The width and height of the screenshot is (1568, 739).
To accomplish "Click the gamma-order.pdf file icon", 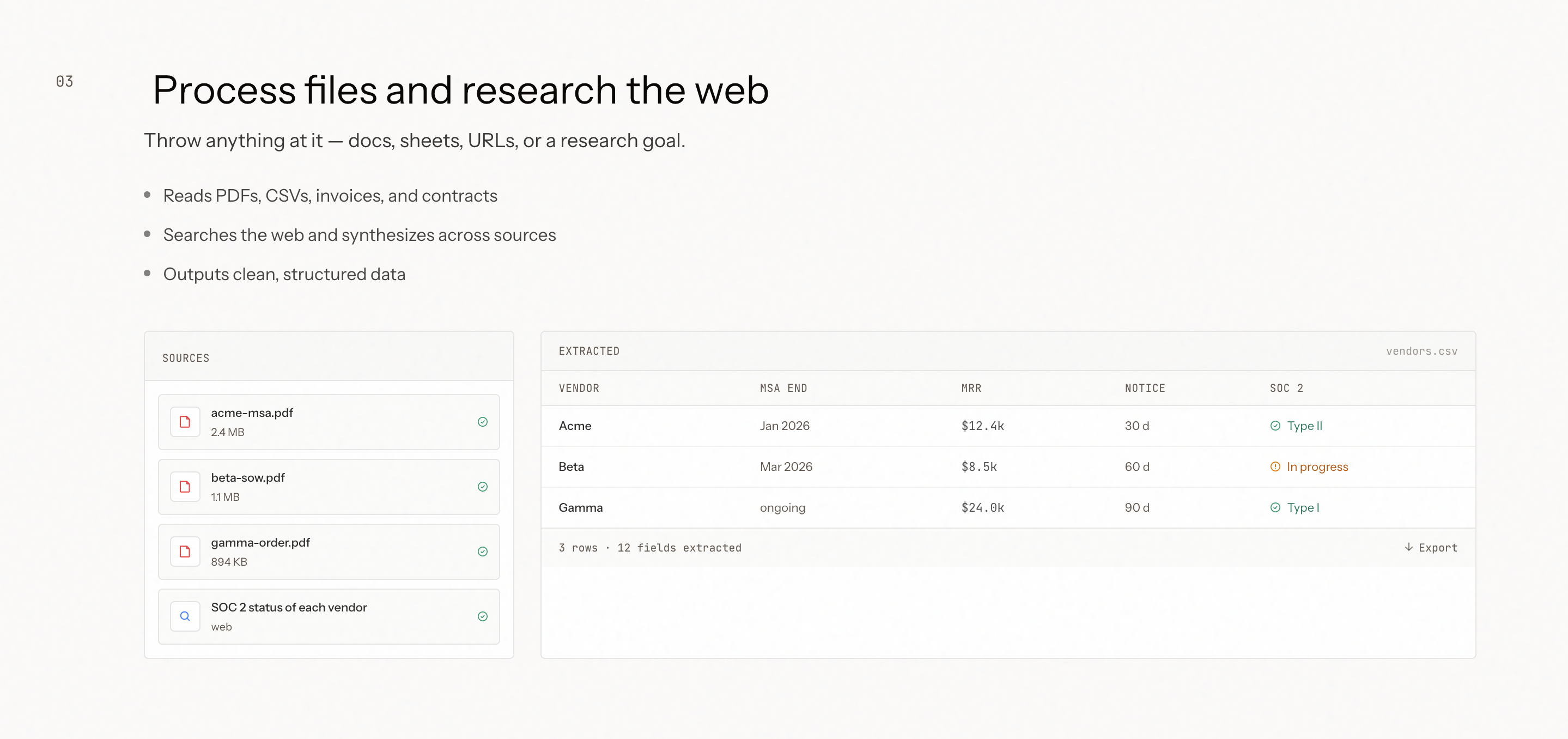I will point(185,552).
